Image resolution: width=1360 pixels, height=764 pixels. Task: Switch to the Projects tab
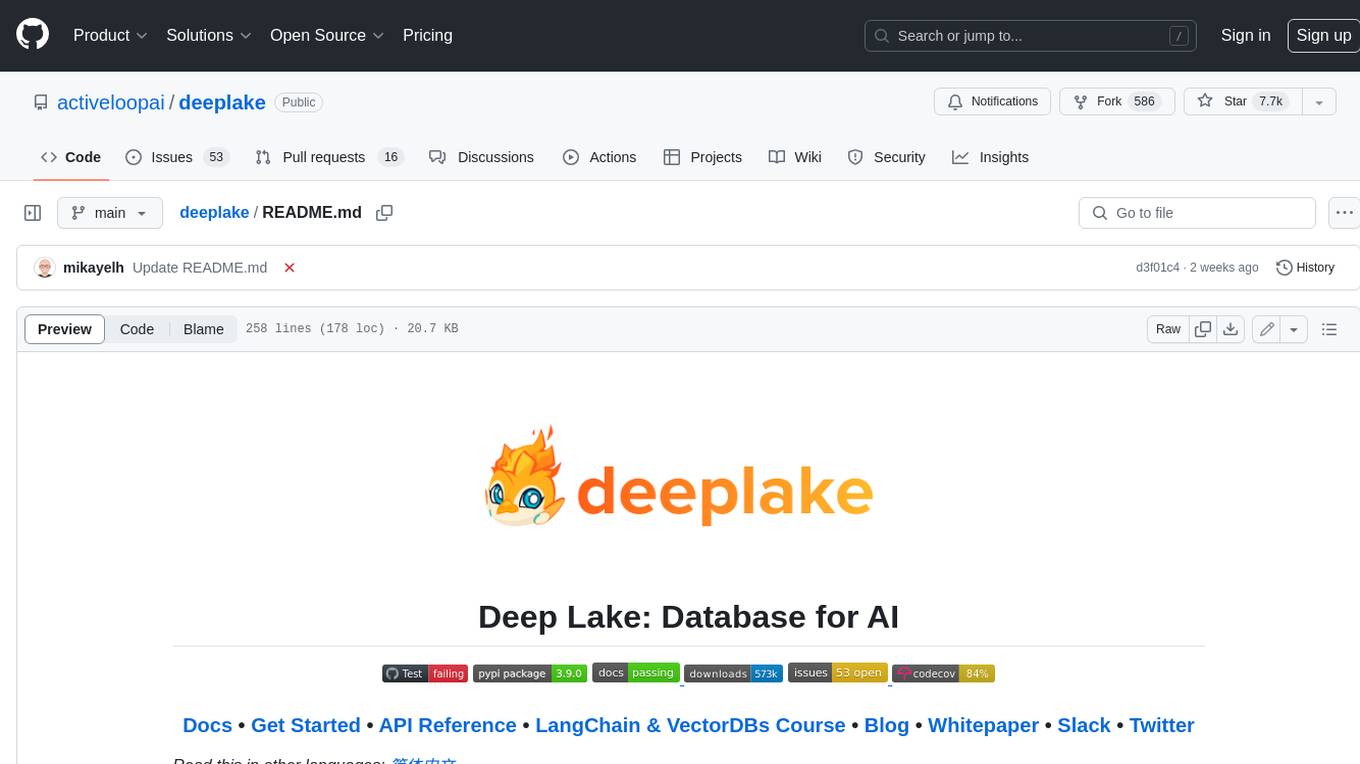(x=702, y=157)
